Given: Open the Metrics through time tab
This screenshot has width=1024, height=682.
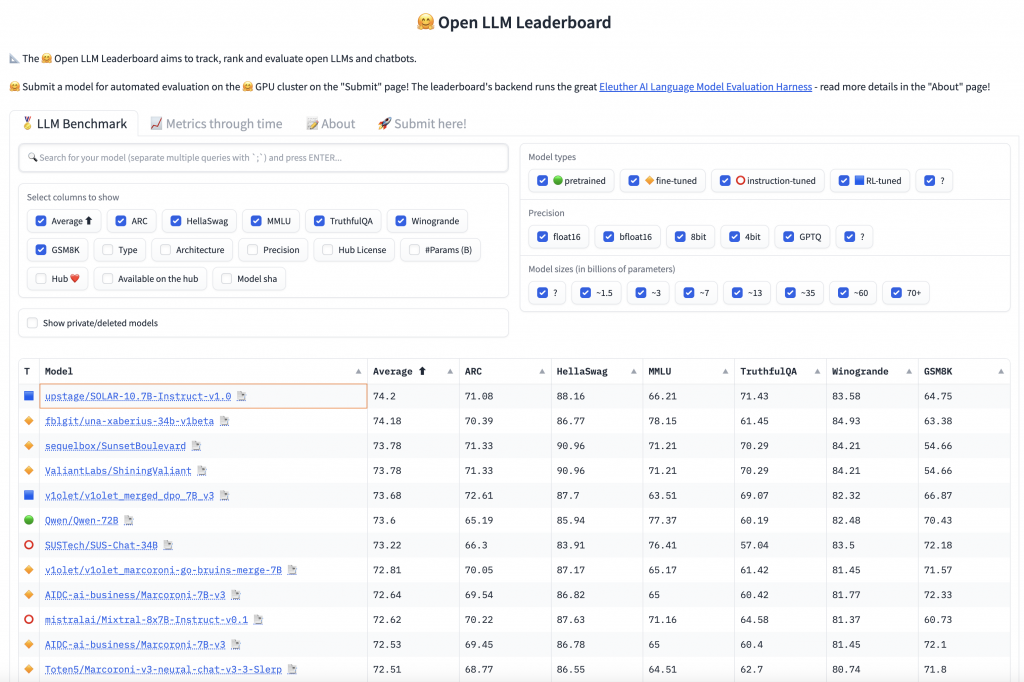Looking at the screenshot, I should [216, 123].
